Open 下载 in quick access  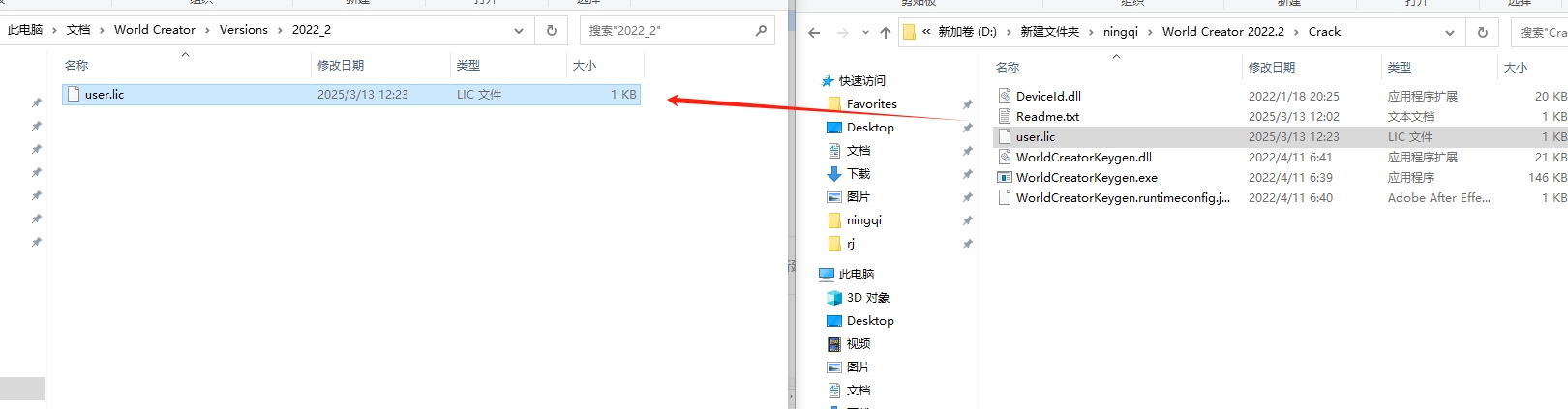click(x=858, y=174)
